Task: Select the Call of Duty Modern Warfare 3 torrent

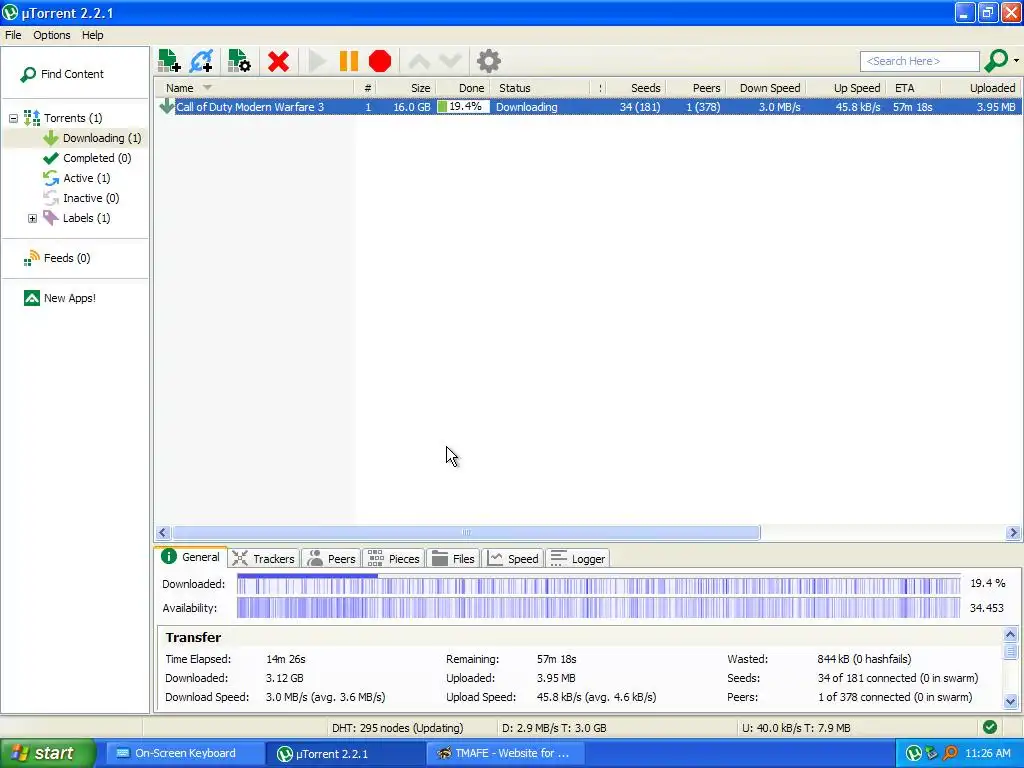Action: (x=588, y=107)
